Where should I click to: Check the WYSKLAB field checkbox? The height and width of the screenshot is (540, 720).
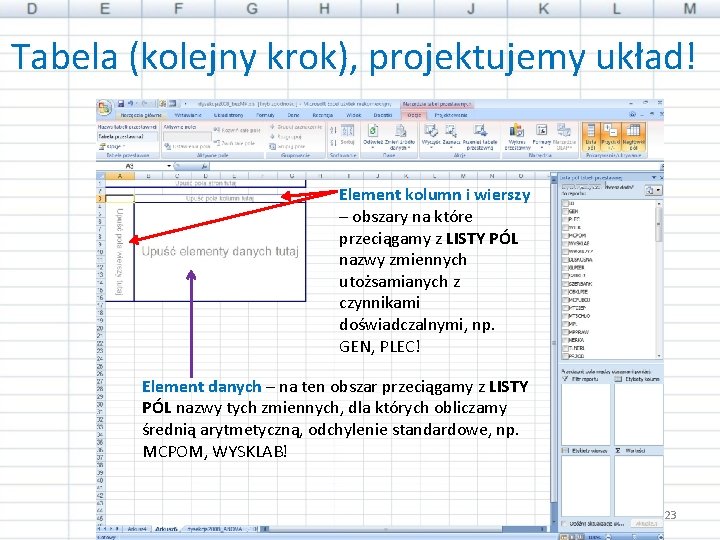point(566,243)
